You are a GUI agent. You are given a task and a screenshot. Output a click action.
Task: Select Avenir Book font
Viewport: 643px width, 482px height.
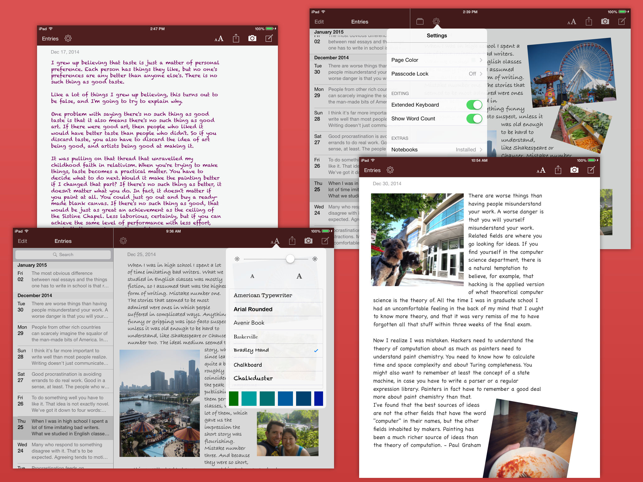[x=278, y=323]
